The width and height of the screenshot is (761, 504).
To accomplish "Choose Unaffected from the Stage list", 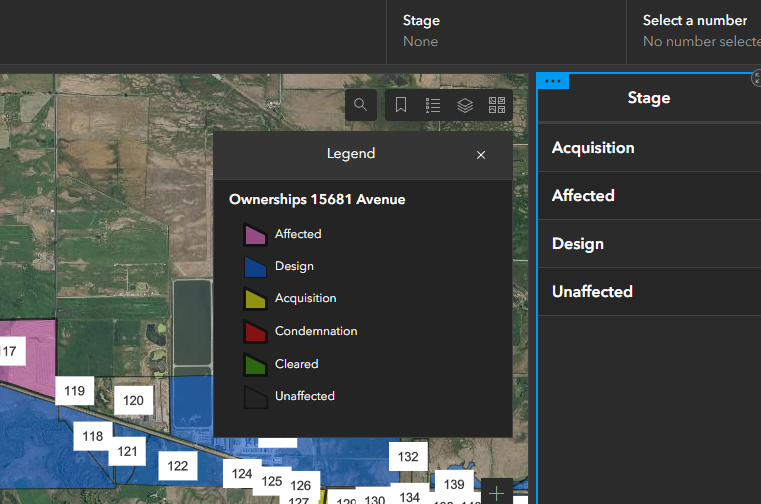I will [592, 292].
